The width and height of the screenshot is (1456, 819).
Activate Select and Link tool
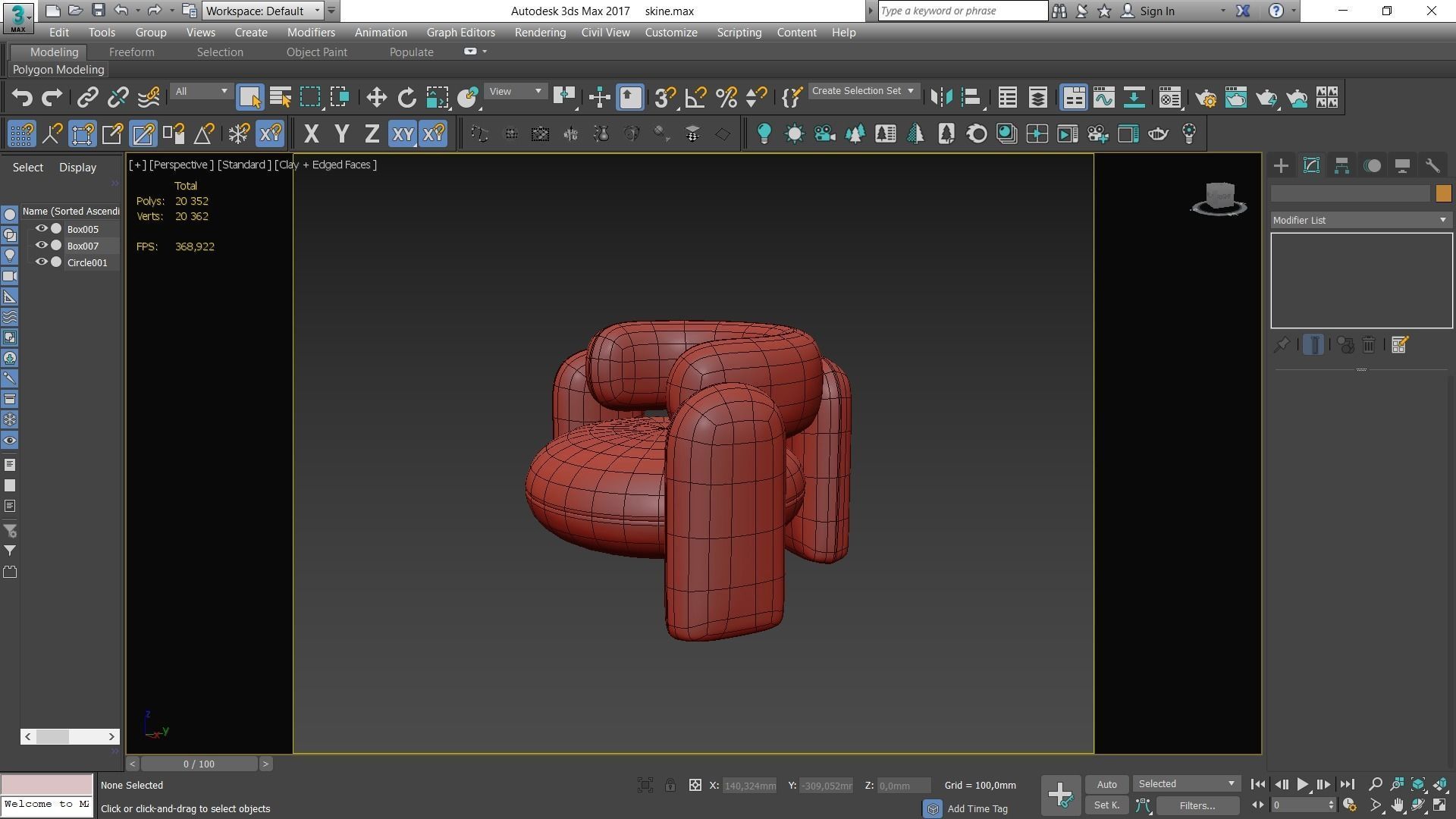click(88, 98)
